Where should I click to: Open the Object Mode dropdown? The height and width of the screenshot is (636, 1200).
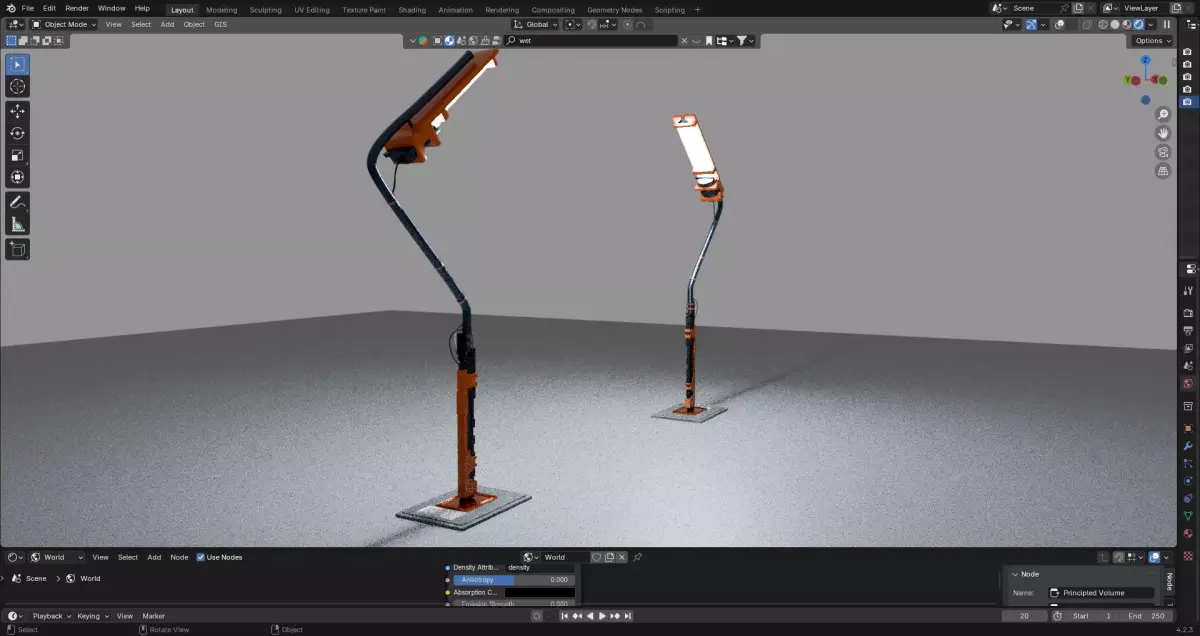click(x=65, y=24)
